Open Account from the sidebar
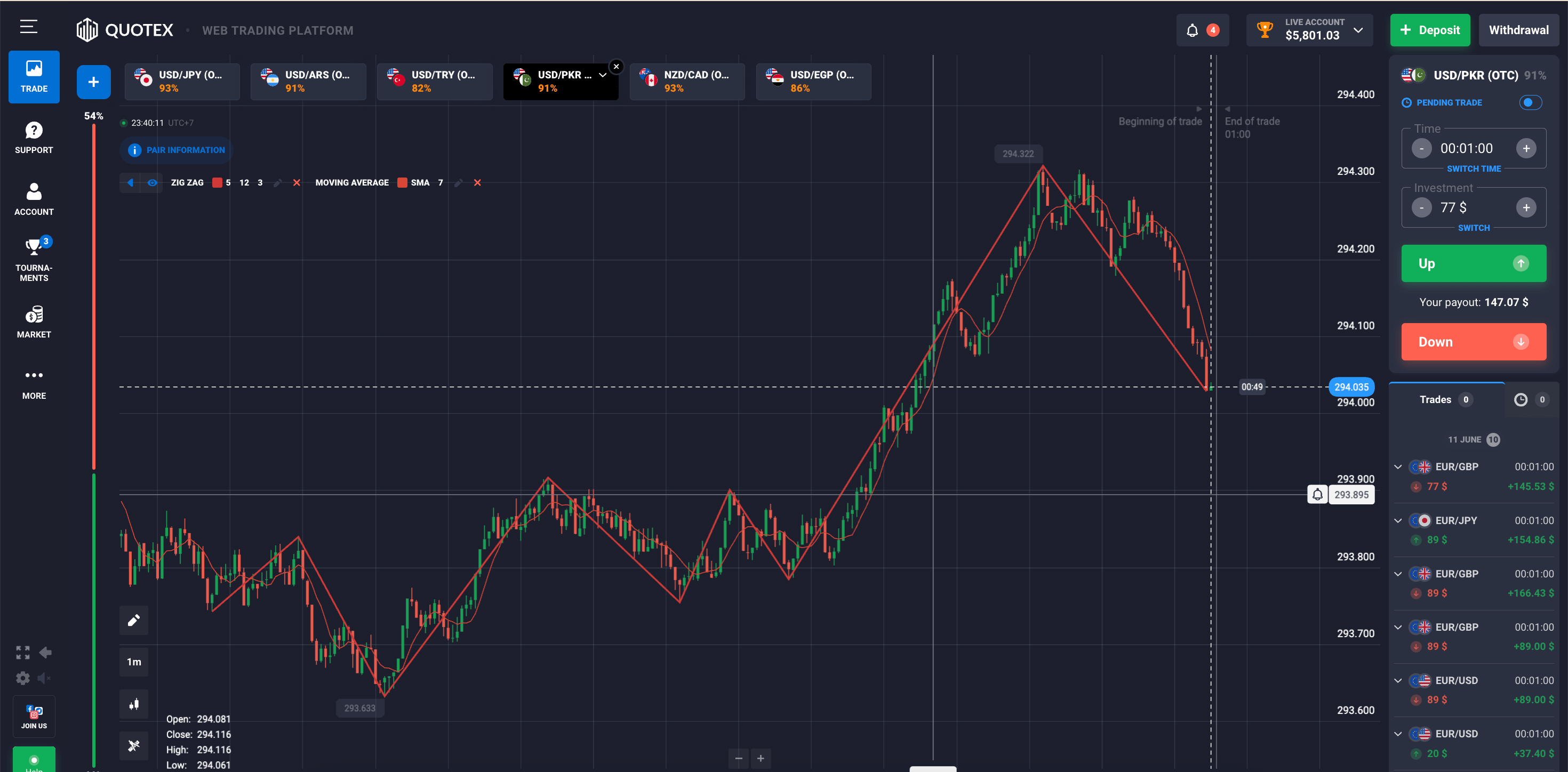 click(34, 199)
